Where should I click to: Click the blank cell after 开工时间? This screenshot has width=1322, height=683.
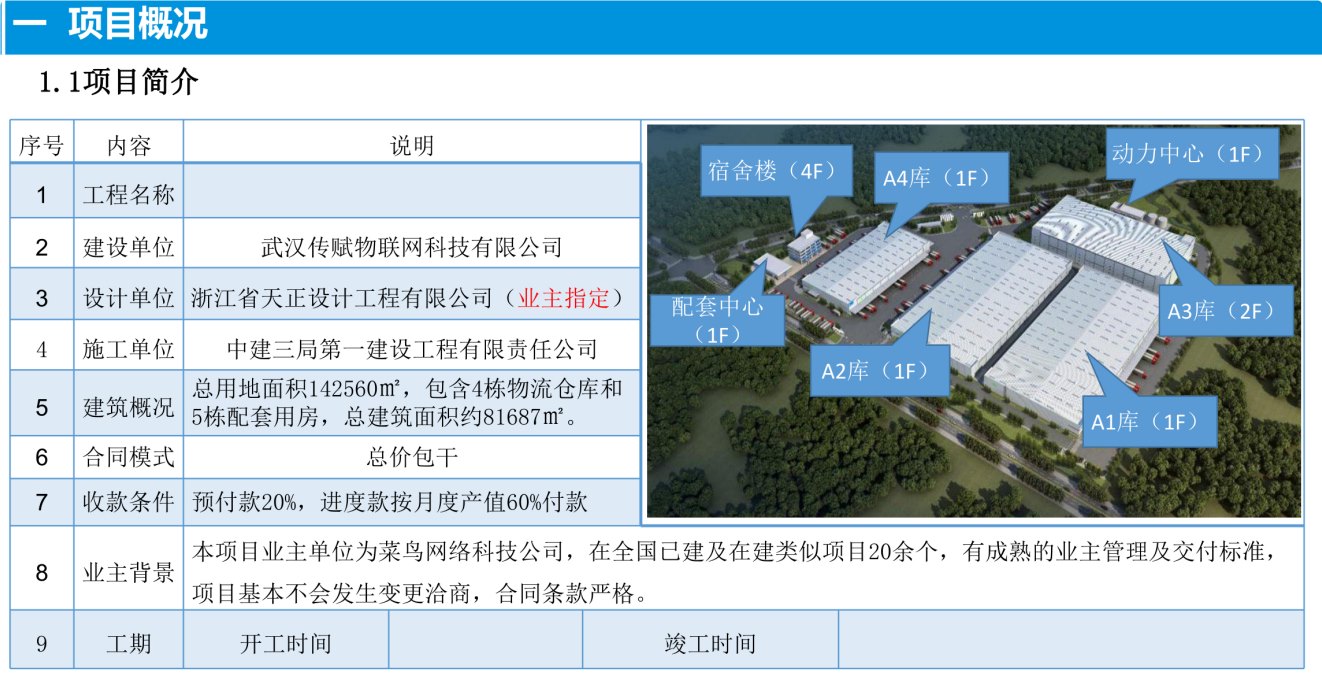(x=484, y=643)
